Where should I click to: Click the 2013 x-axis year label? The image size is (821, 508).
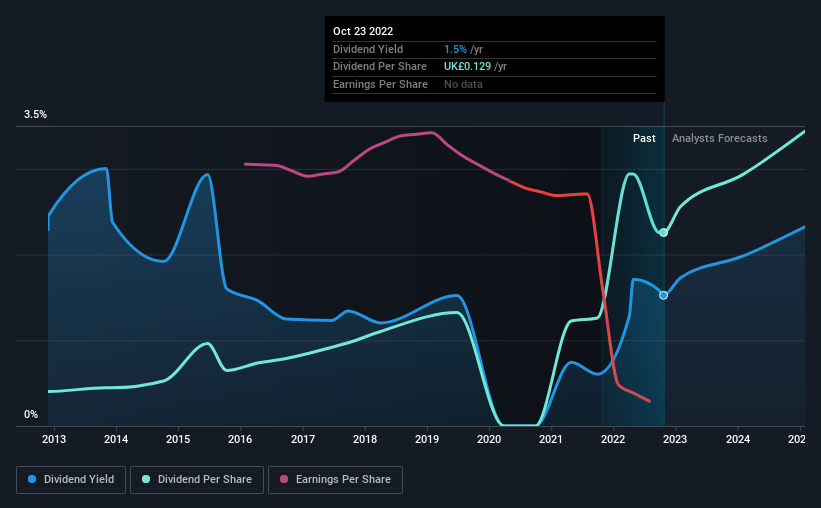coord(54,439)
